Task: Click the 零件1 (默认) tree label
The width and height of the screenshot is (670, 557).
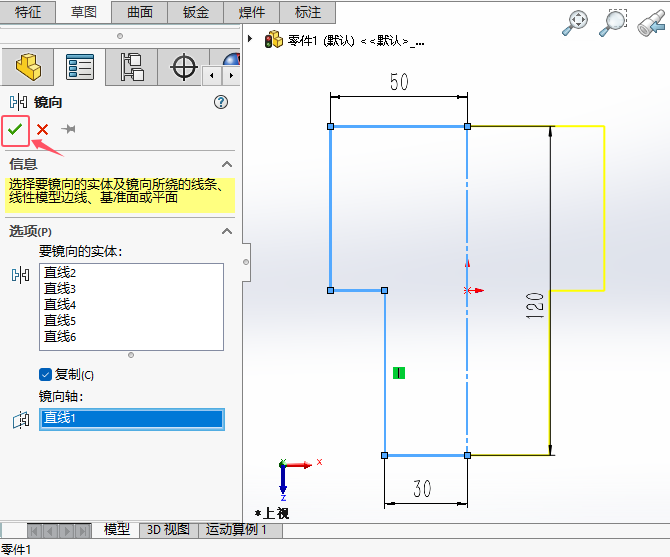Action: 356,41
